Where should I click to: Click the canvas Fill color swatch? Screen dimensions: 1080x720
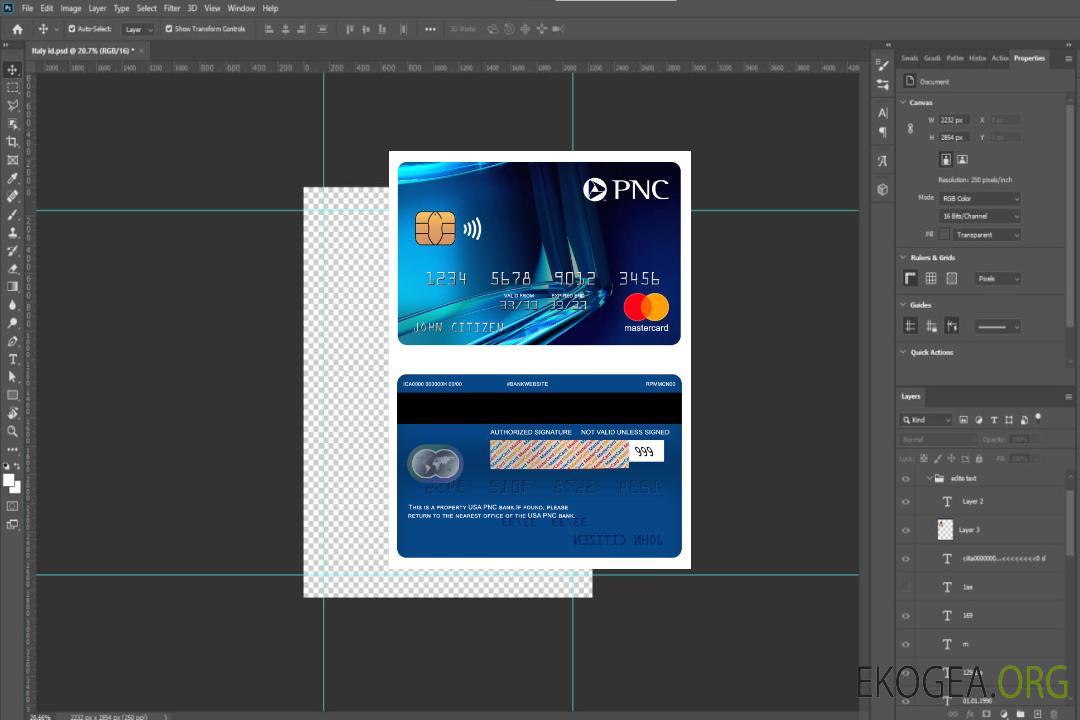pyautogui.click(x=944, y=235)
